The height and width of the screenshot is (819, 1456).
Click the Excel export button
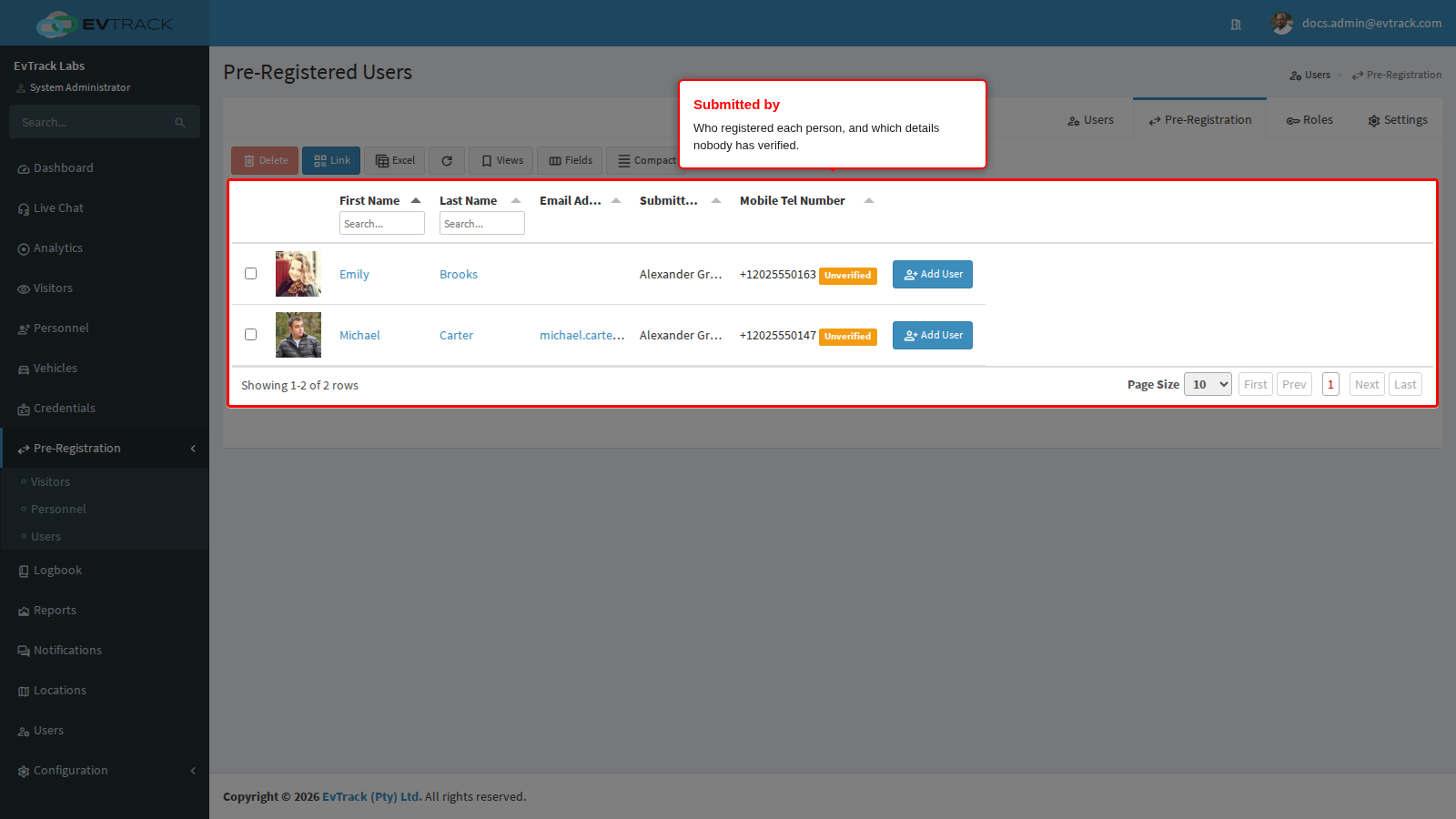395,161
